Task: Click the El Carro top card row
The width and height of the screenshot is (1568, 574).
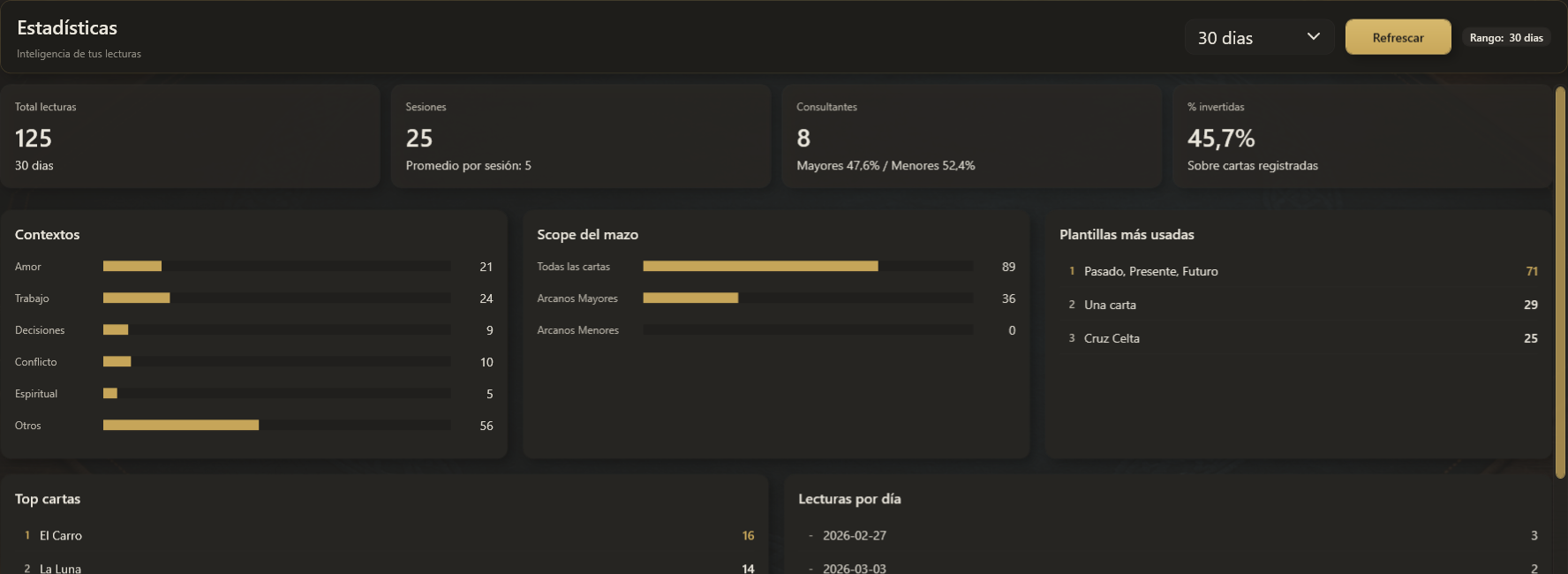Action: pyautogui.click(x=385, y=535)
